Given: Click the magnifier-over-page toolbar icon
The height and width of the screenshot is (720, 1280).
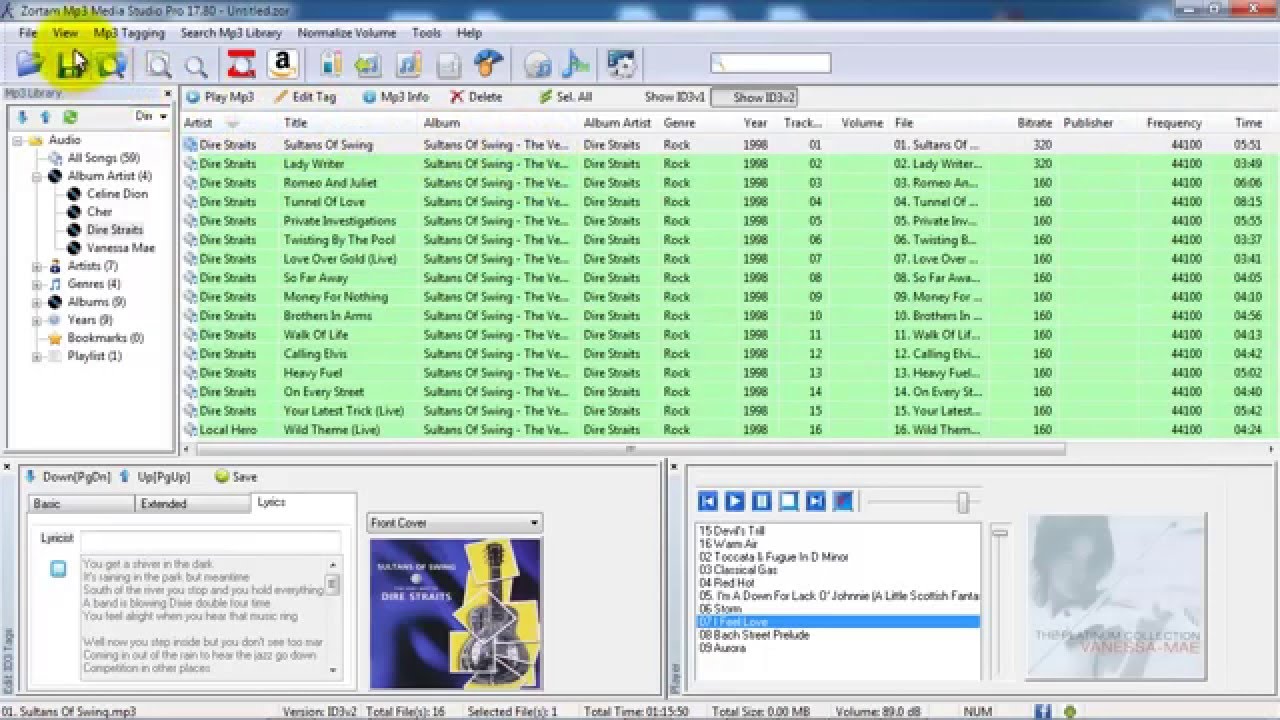Looking at the screenshot, I should (159, 65).
